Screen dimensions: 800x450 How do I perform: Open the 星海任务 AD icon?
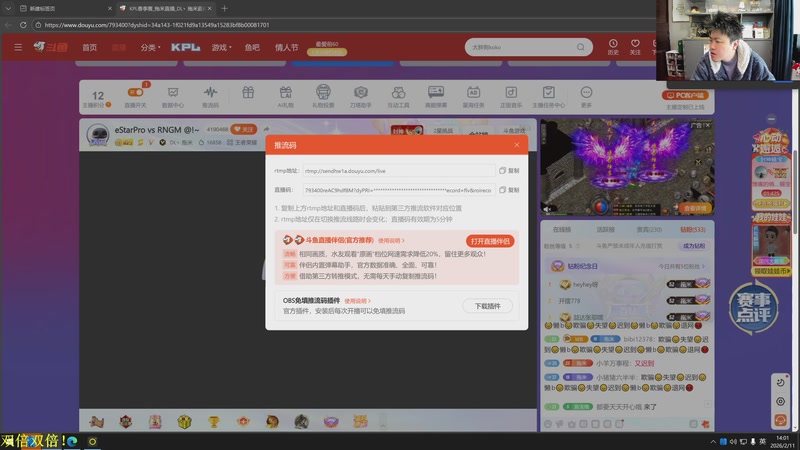473,96
